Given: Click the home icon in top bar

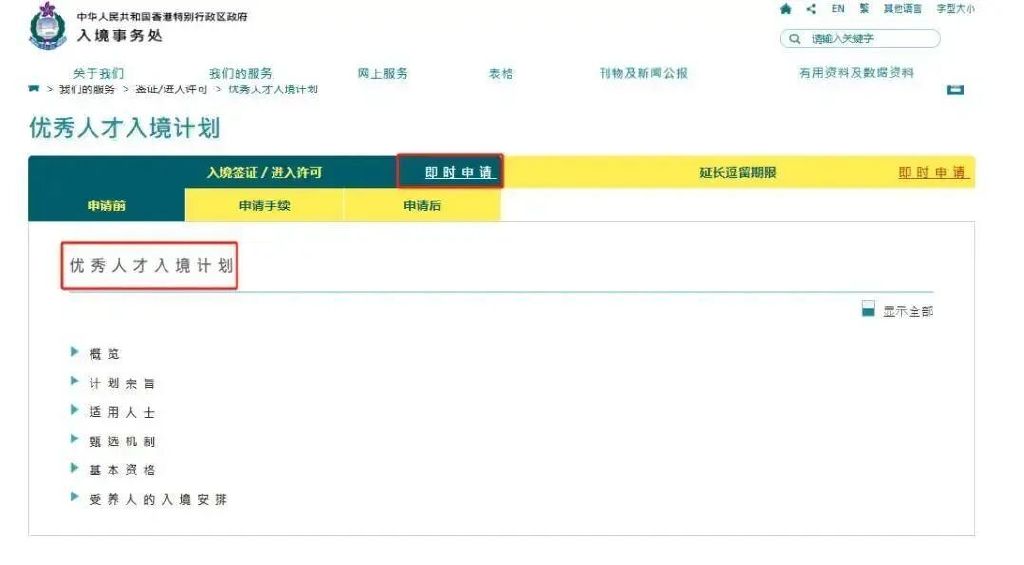Looking at the screenshot, I should pyautogui.click(x=786, y=8).
